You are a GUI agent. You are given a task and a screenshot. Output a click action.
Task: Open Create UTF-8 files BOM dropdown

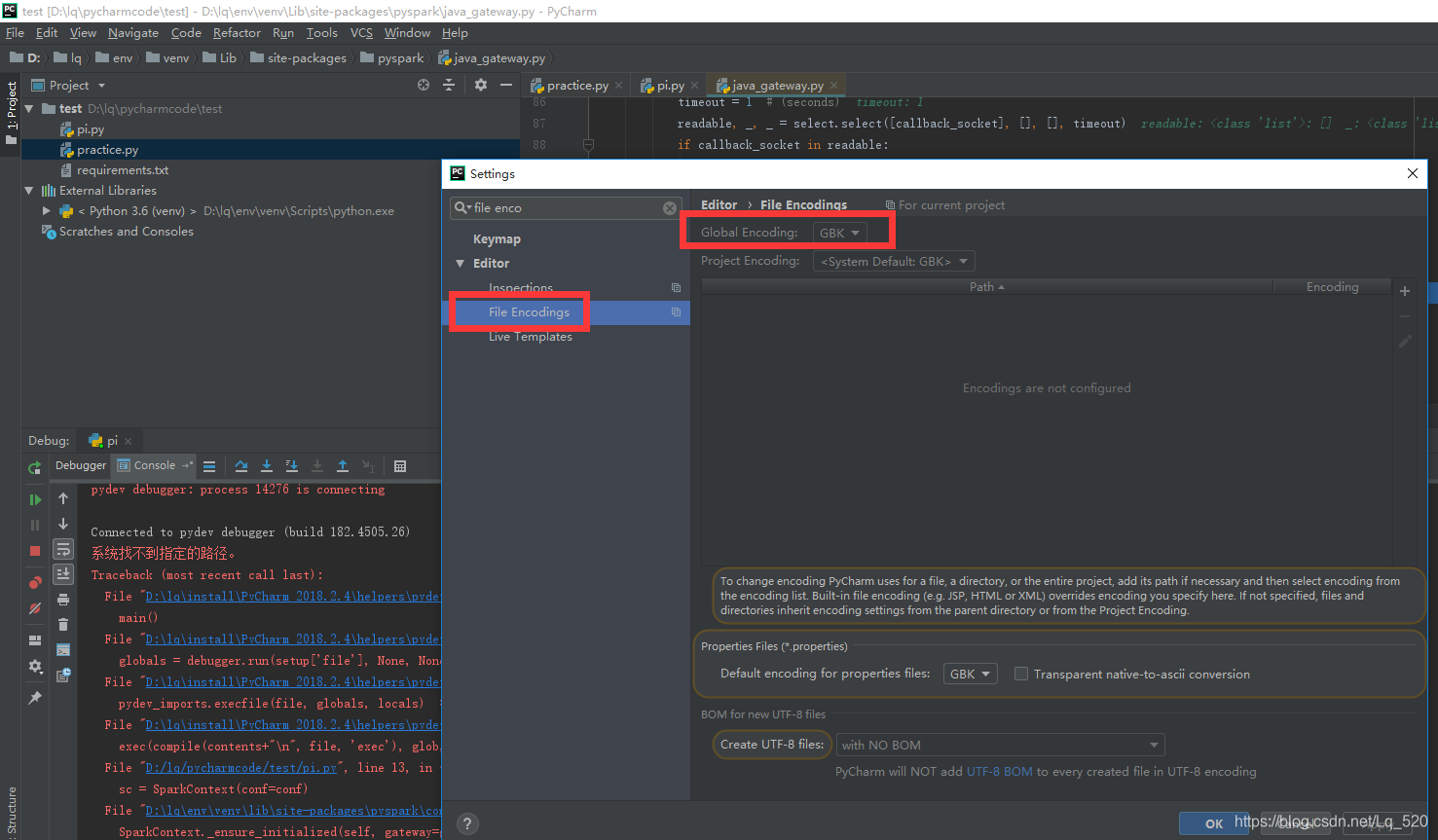(x=1001, y=745)
